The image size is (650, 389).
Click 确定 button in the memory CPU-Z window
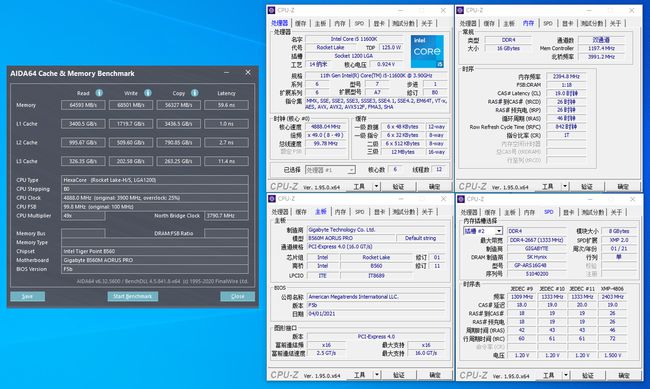pyautogui.click(x=623, y=187)
